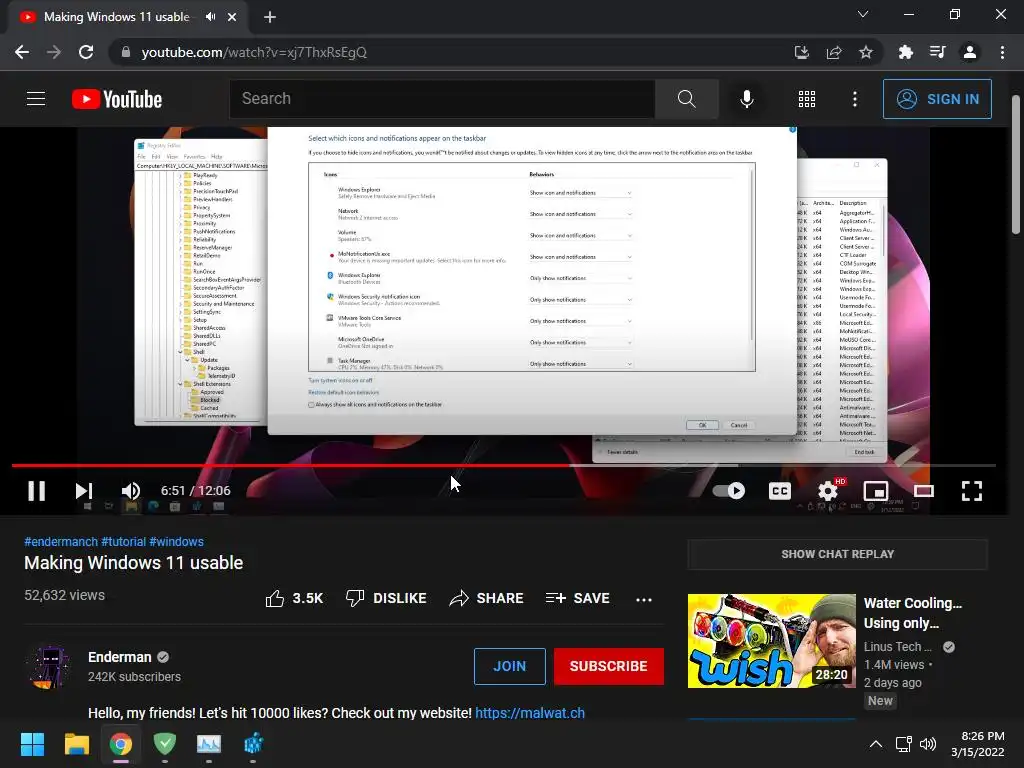Open the Water Cooling video title
This screenshot has width=1024, height=768.
[x=913, y=613]
